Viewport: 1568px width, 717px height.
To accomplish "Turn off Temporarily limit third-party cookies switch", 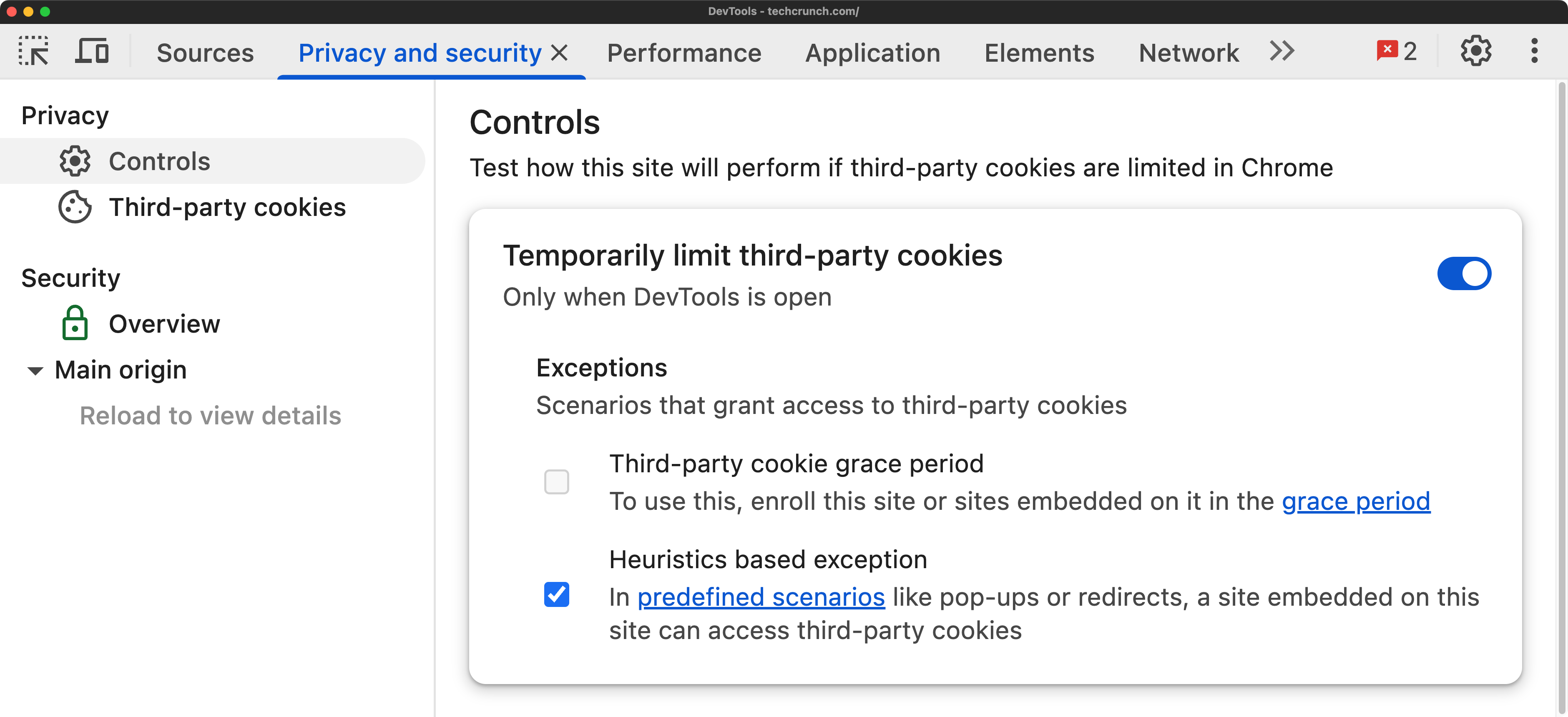I will point(1464,274).
